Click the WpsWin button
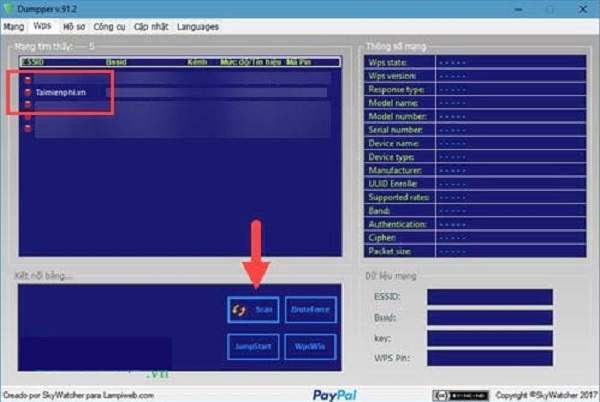 [310, 347]
